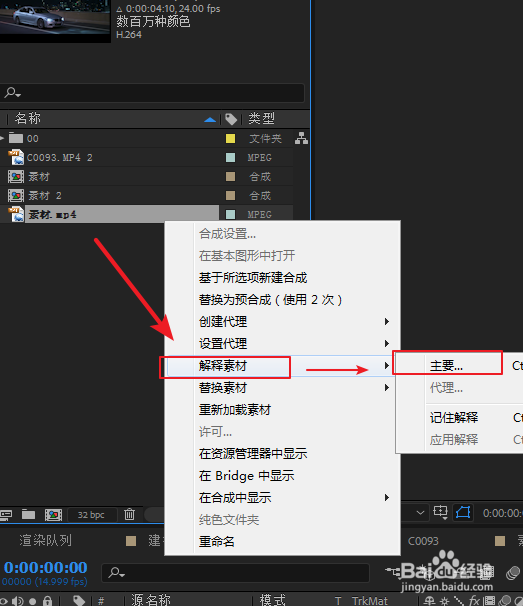Toggle mask and shape path visibility icon

(463, 512)
